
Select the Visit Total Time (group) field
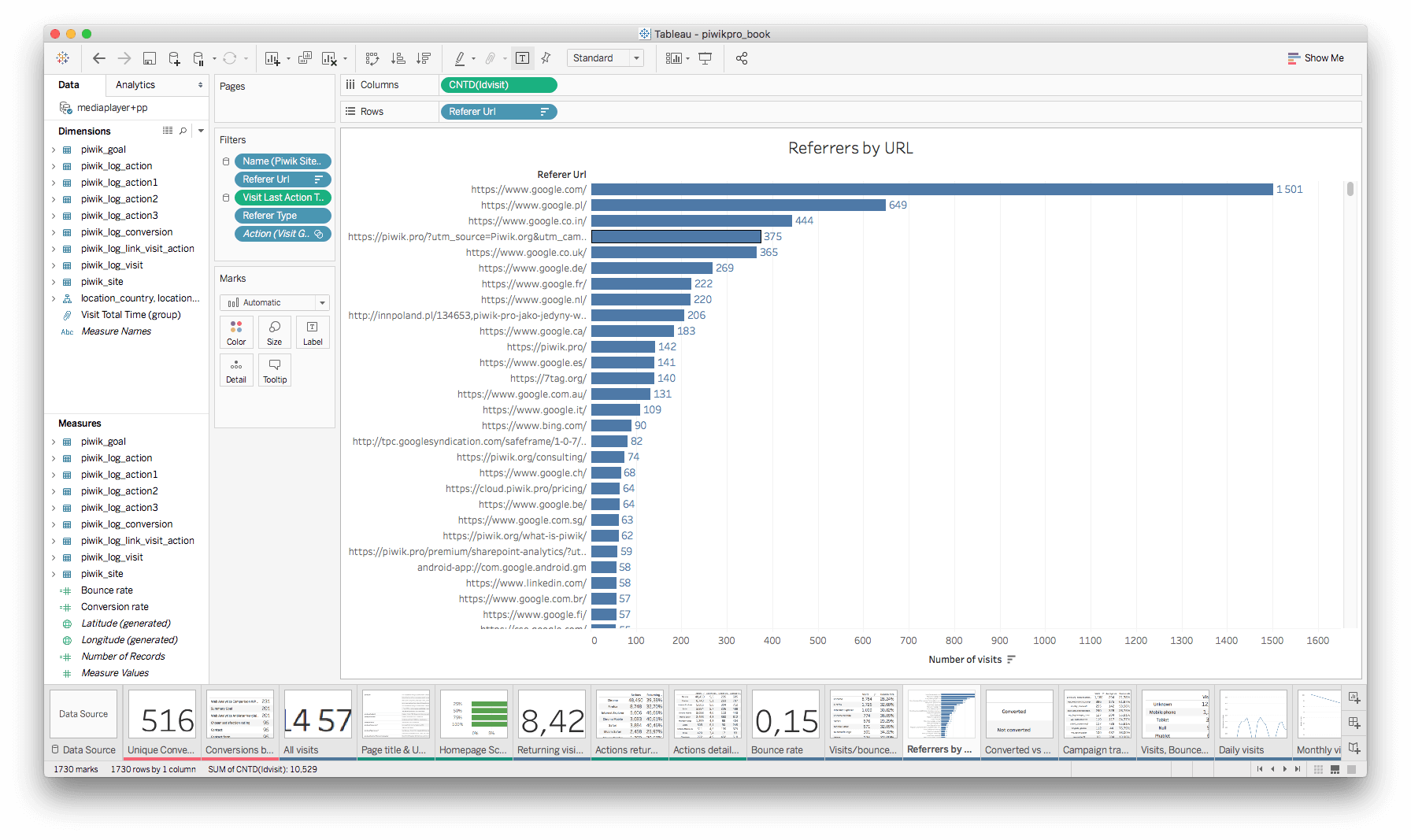tap(131, 315)
